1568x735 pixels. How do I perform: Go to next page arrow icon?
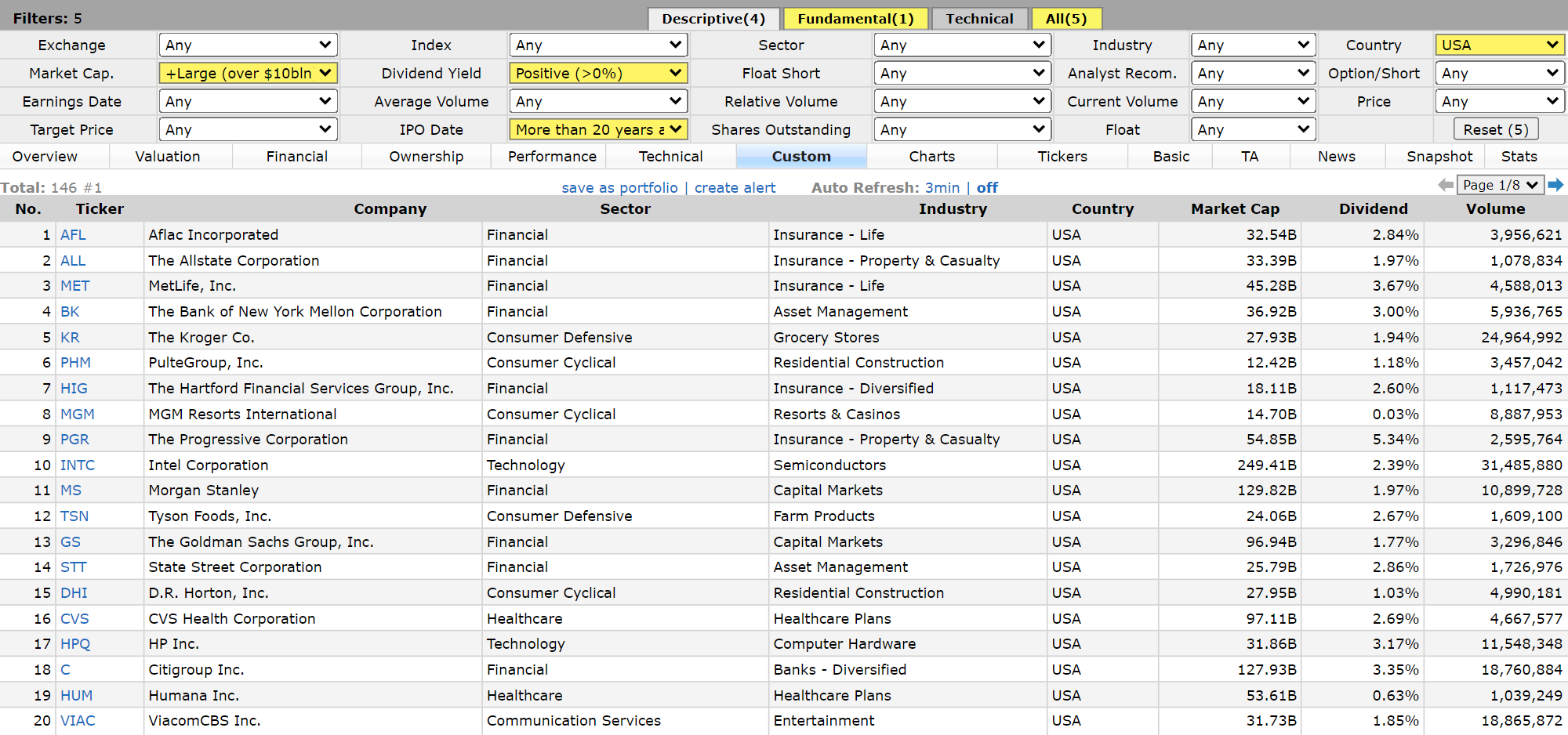coord(1556,185)
